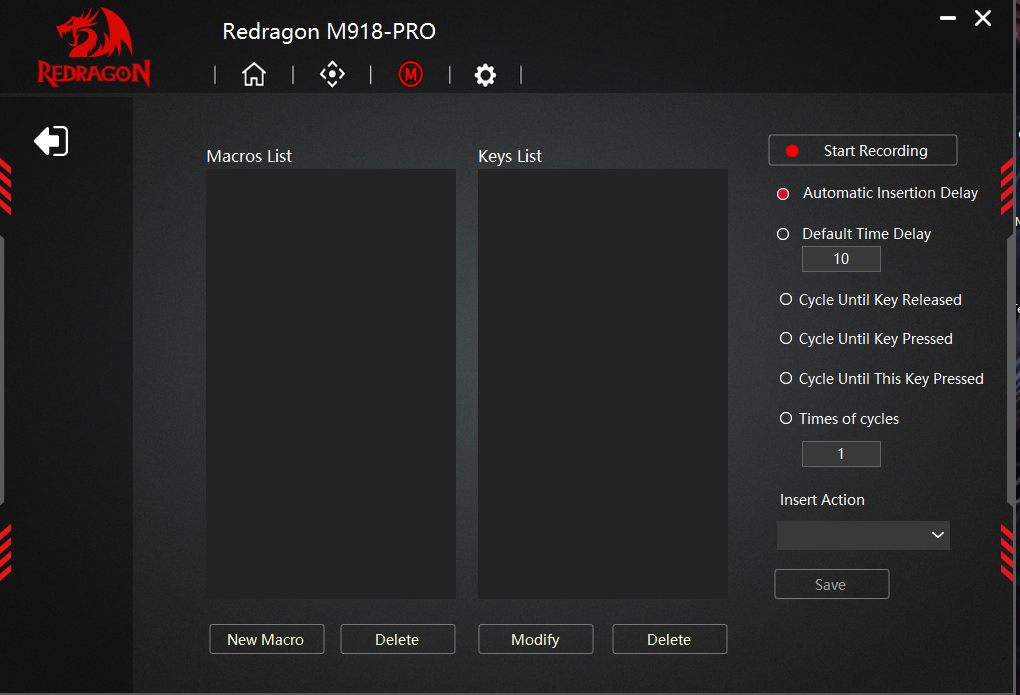Viewport: 1020px width, 695px height.
Task: Click Delete under Keys List
Action: tap(669, 639)
